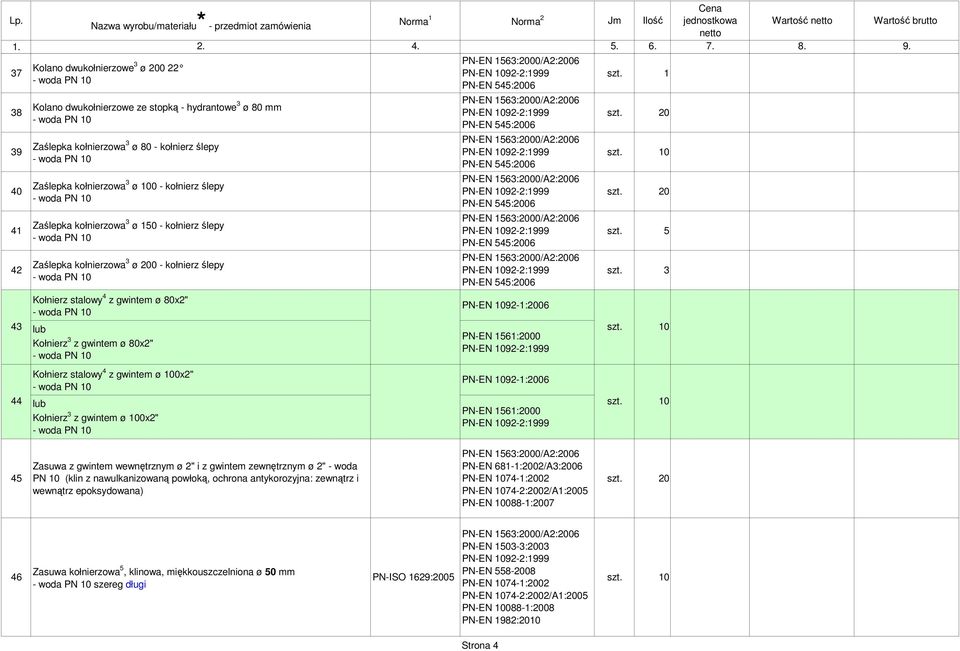This screenshot has width=960, height=651.
Task: Click empty 'Wartość netto' cell in row 40
Action: [x=801, y=191]
